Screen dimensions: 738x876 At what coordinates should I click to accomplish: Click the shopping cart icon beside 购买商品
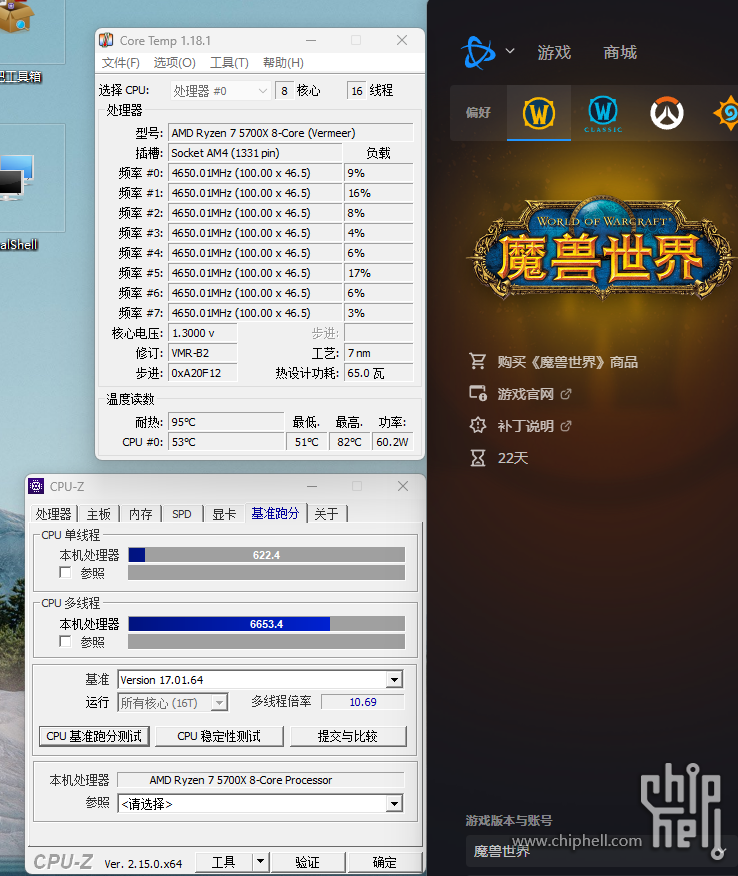pyautogui.click(x=478, y=361)
